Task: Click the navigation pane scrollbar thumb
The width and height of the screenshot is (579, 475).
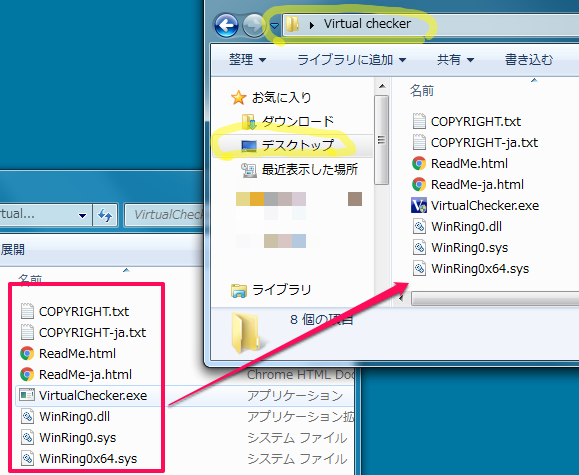Action: point(381,140)
